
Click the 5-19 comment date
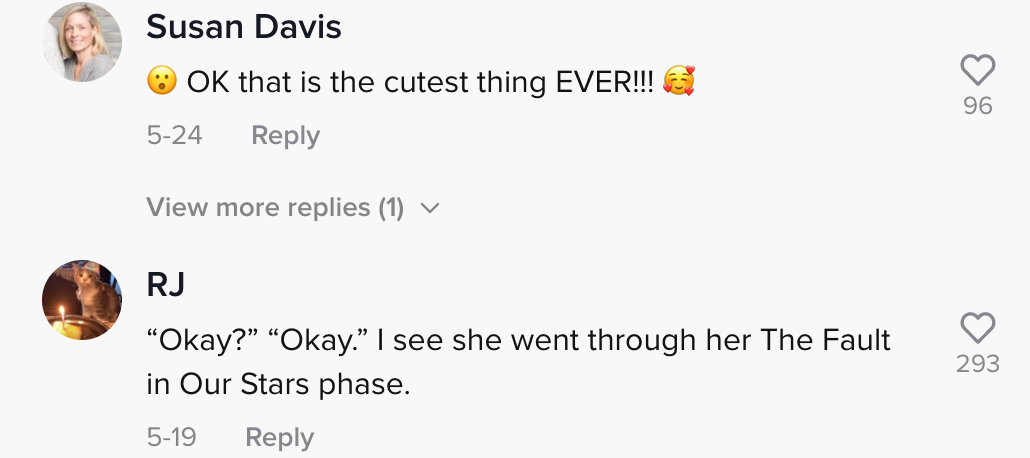pos(171,437)
